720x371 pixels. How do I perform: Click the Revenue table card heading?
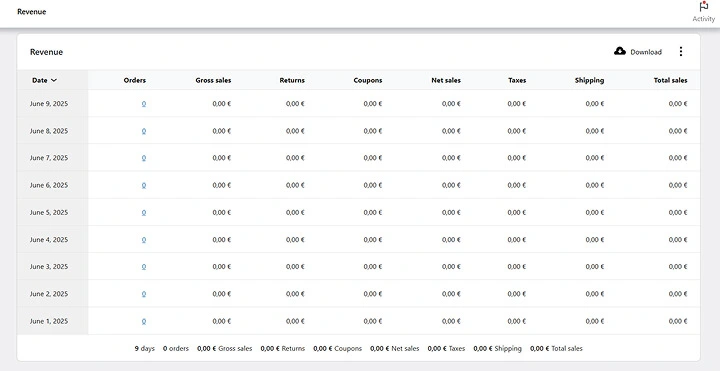[x=46, y=52]
